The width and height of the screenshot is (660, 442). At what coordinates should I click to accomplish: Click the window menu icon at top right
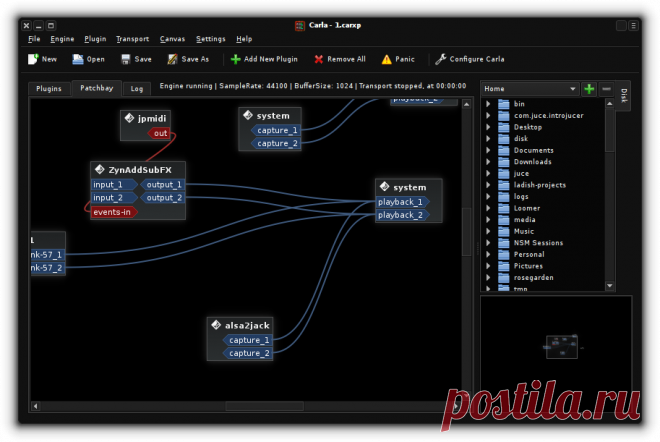click(633, 26)
